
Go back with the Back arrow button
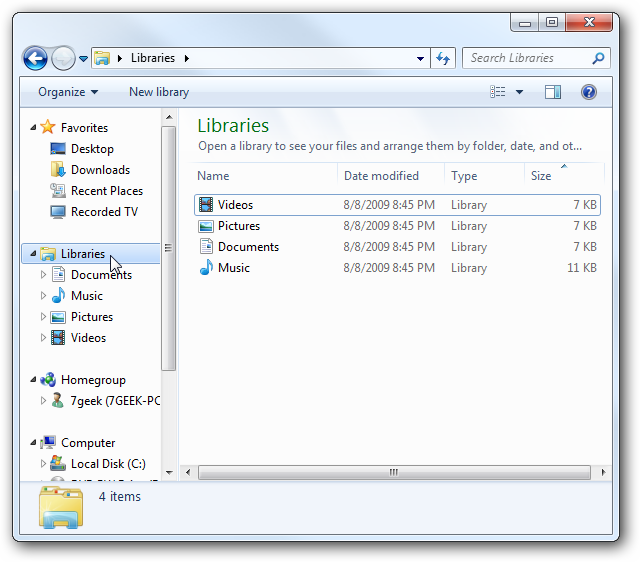pos(35,58)
